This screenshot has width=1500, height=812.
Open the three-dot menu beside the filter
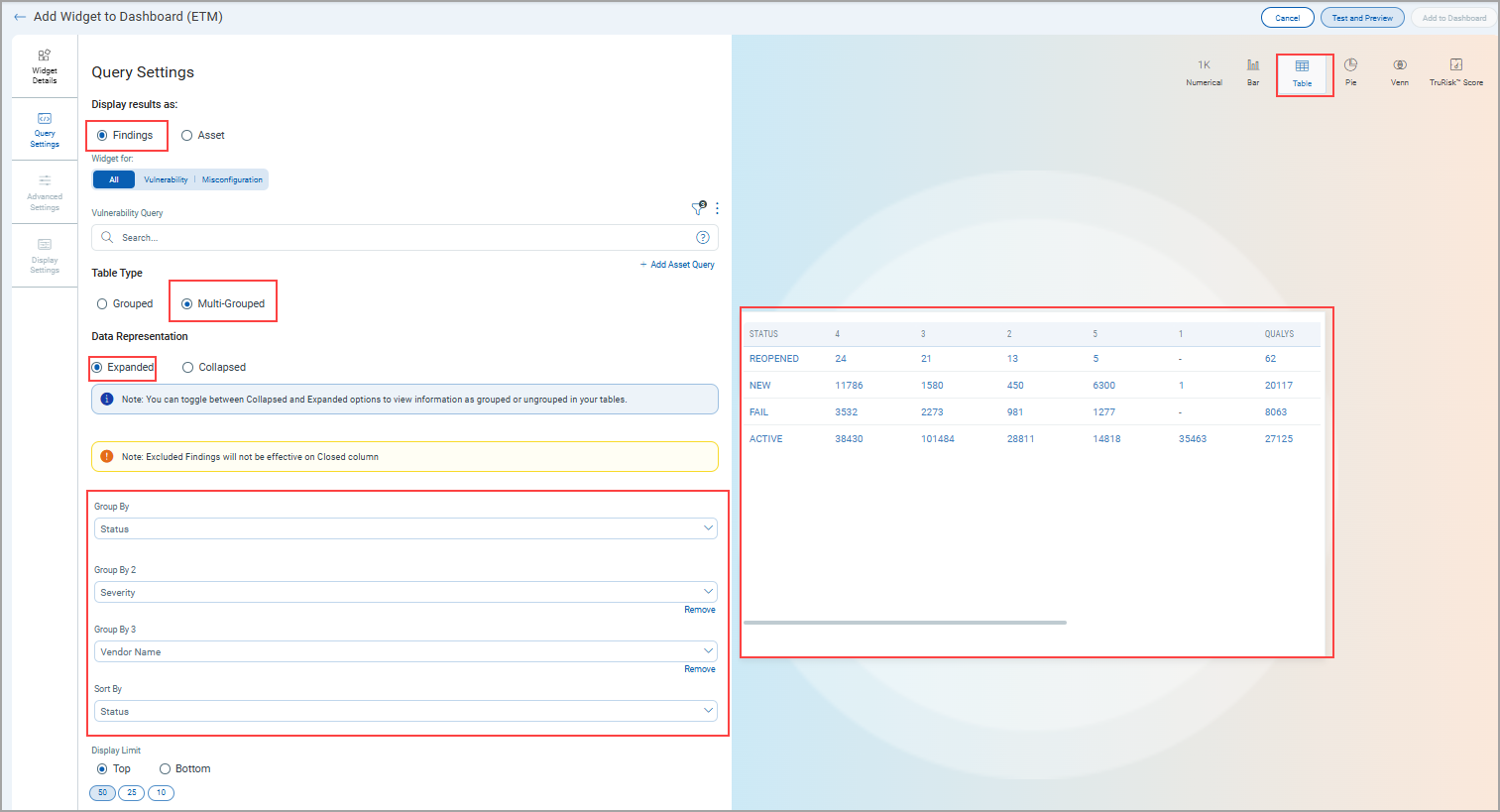tap(717, 208)
